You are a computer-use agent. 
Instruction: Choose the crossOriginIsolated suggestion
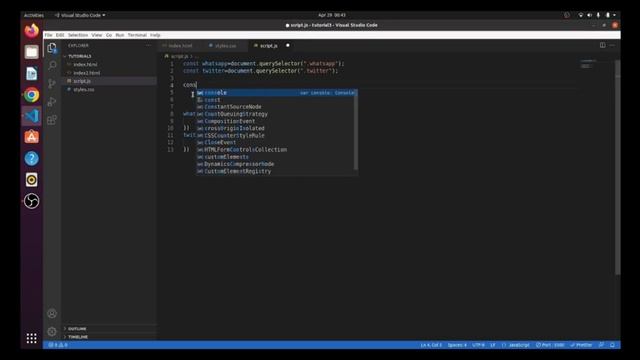(277, 128)
